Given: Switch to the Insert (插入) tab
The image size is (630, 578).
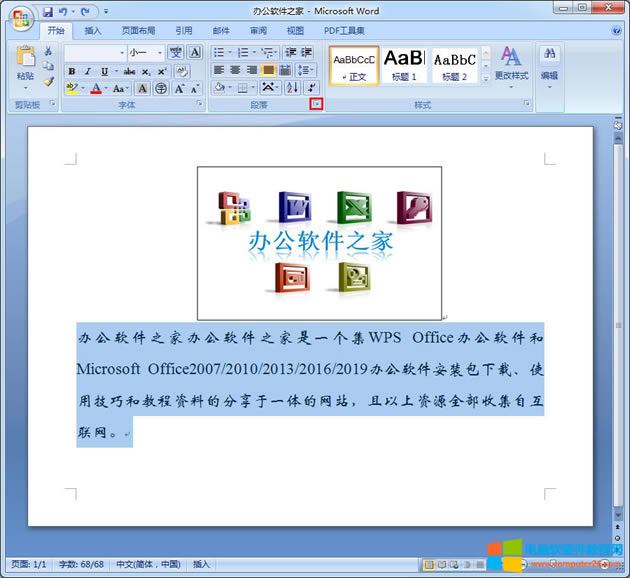Looking at the screenshot, I should [x=92, y=31].
